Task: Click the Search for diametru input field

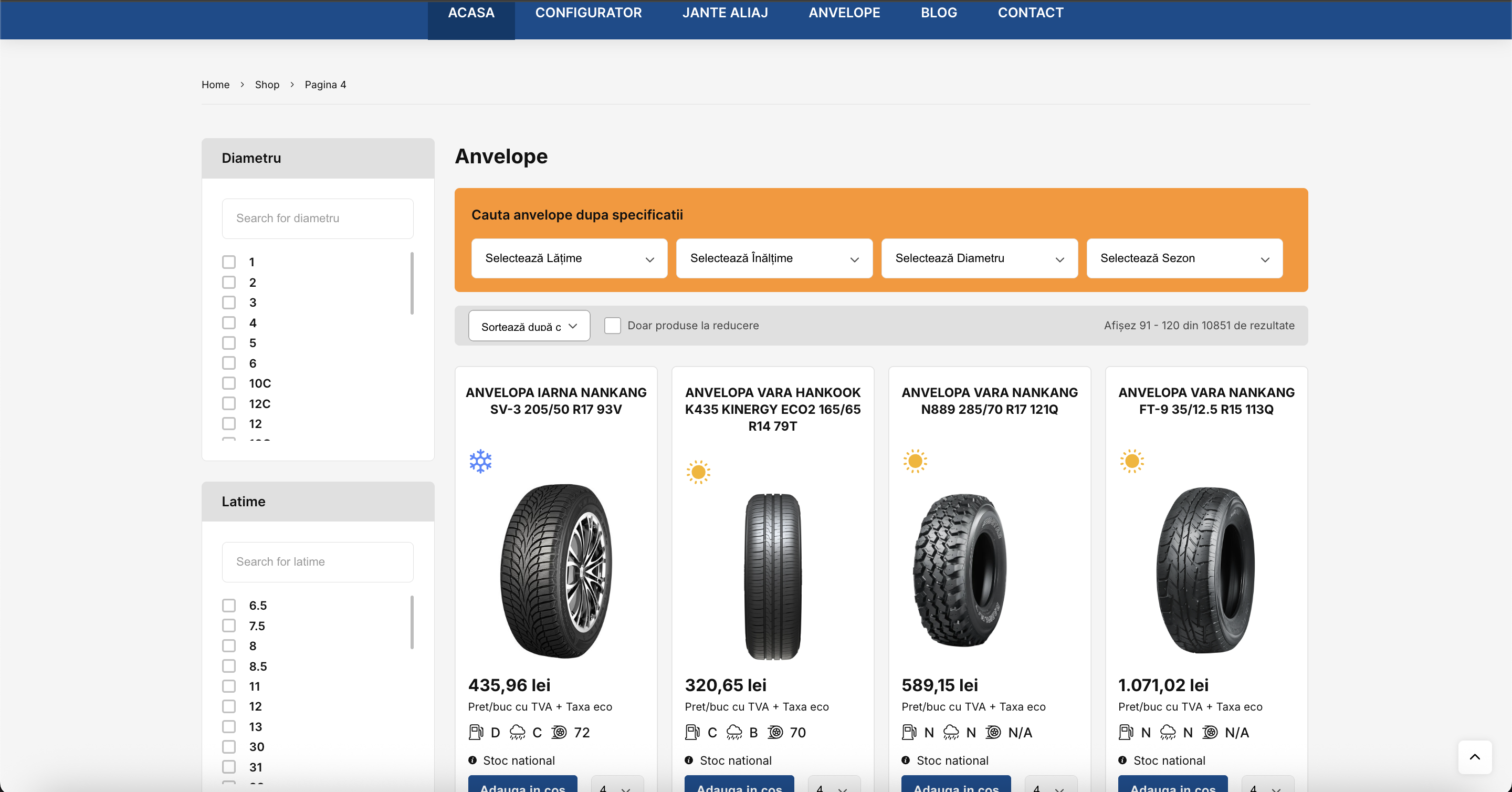Action: coord(318,218)
